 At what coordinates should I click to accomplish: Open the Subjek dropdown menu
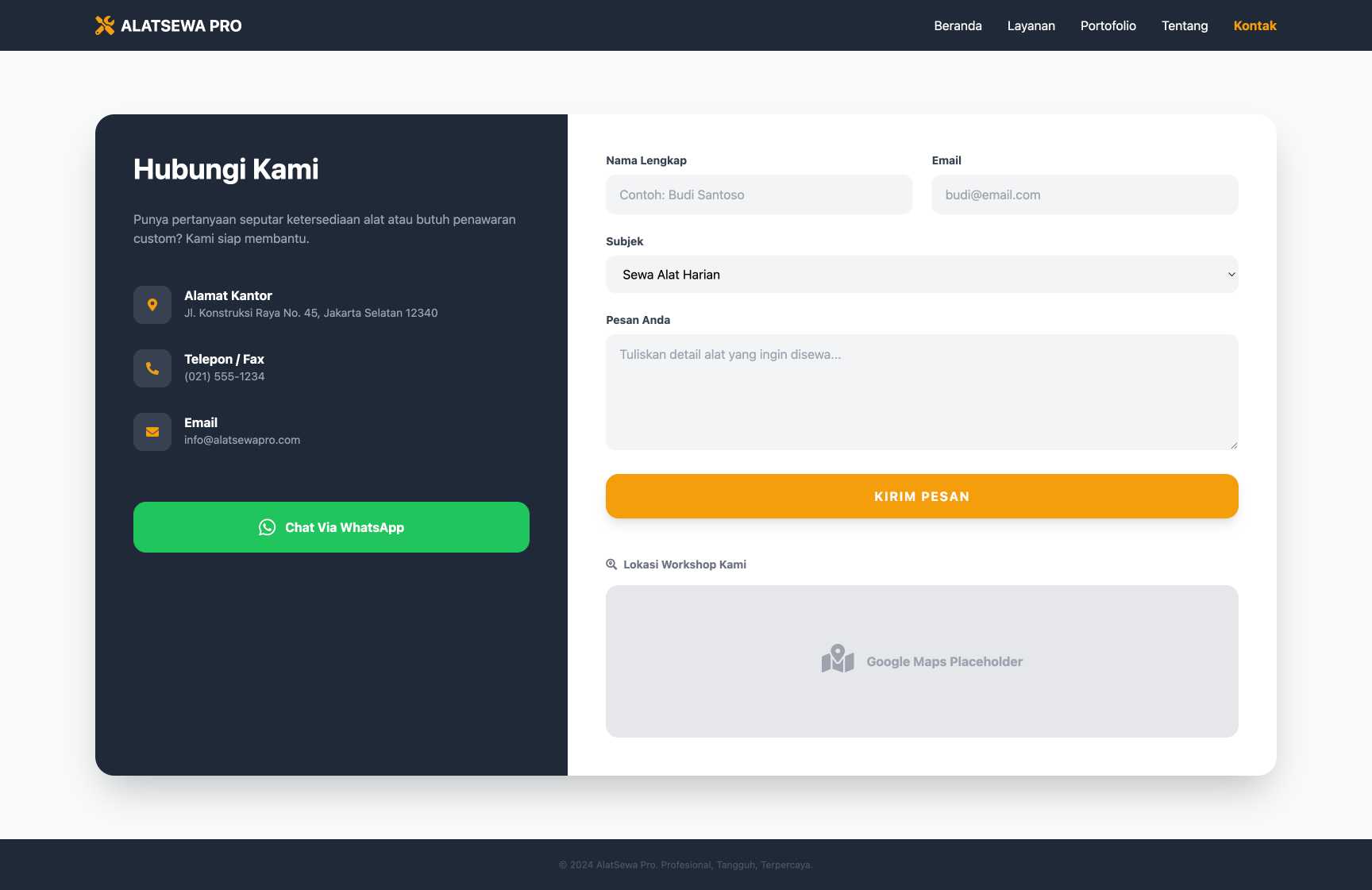click(921, 275)
